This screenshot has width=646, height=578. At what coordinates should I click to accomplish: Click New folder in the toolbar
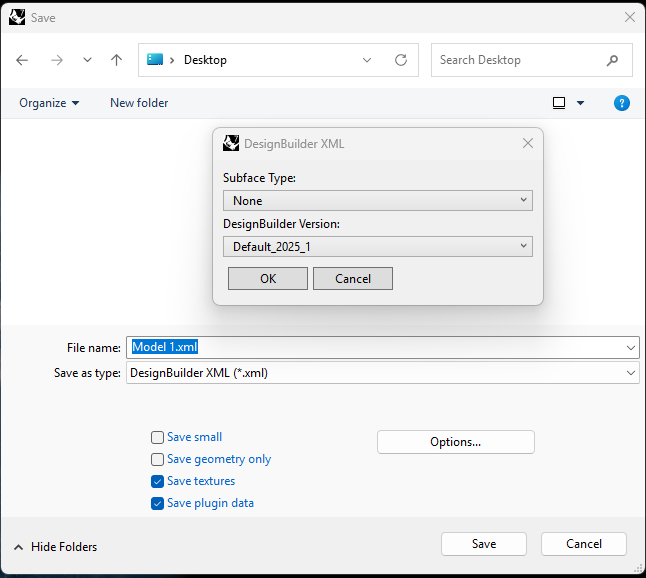pyautogui.click(x=139, y=103)
